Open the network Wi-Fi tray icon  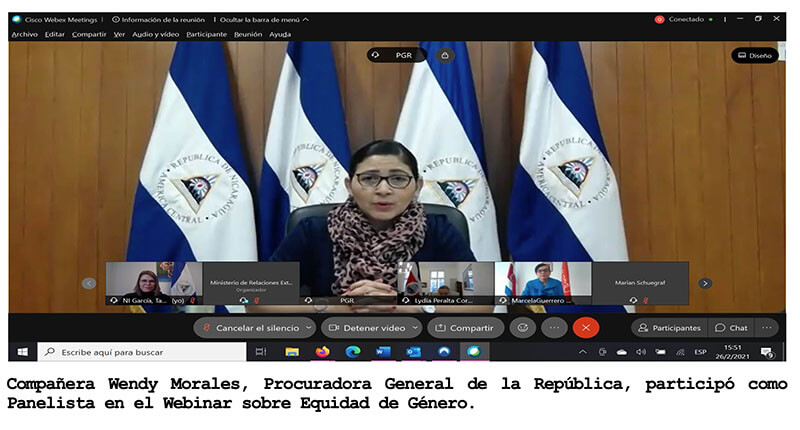[x=680, y=352]
